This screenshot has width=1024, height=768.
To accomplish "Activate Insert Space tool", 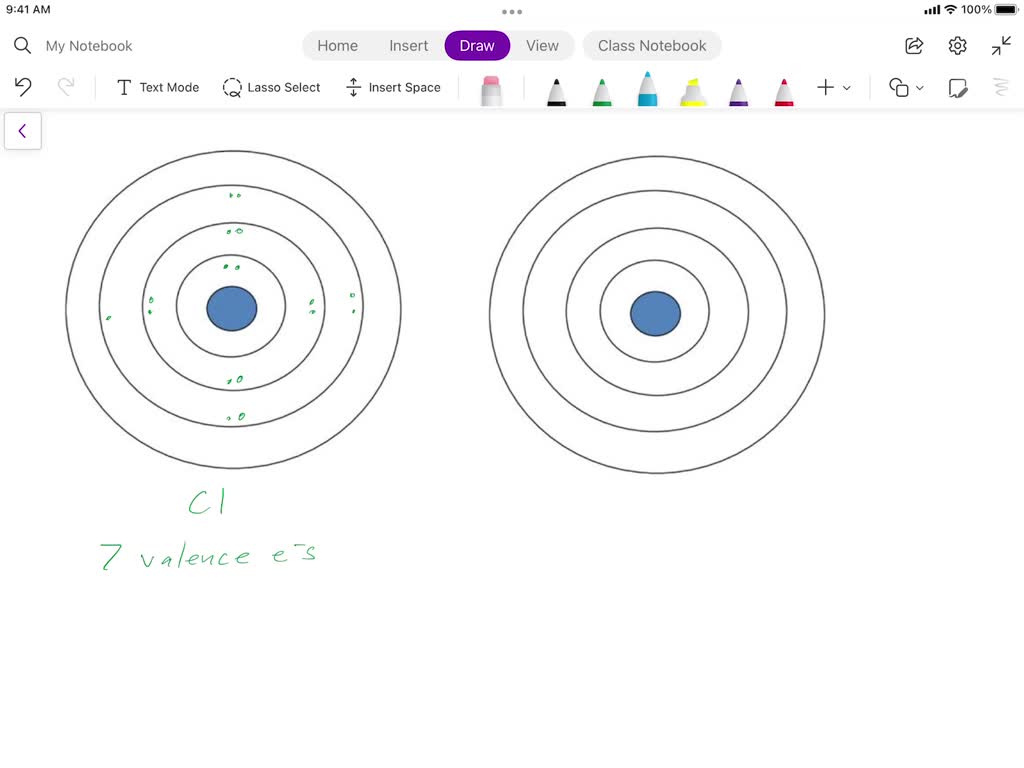I will 394,88.
